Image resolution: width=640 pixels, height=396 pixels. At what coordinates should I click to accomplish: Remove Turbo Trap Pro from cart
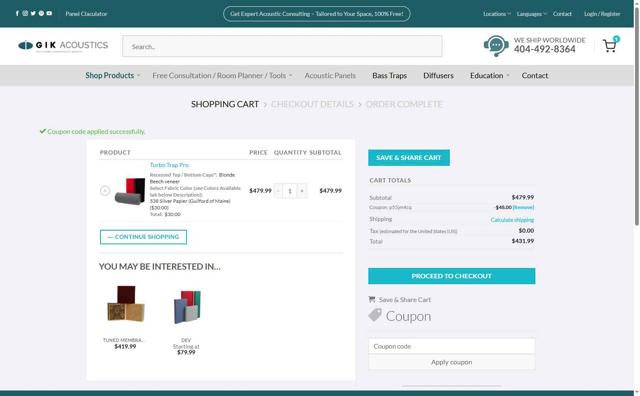point(105,191)
